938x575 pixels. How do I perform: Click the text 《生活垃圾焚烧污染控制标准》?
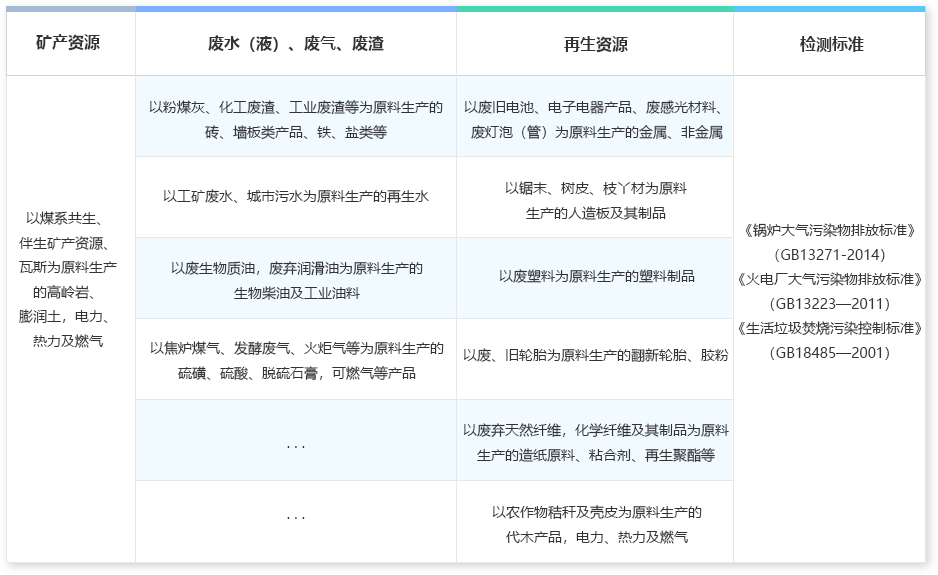pyautogui.click(x=830, y=328)
